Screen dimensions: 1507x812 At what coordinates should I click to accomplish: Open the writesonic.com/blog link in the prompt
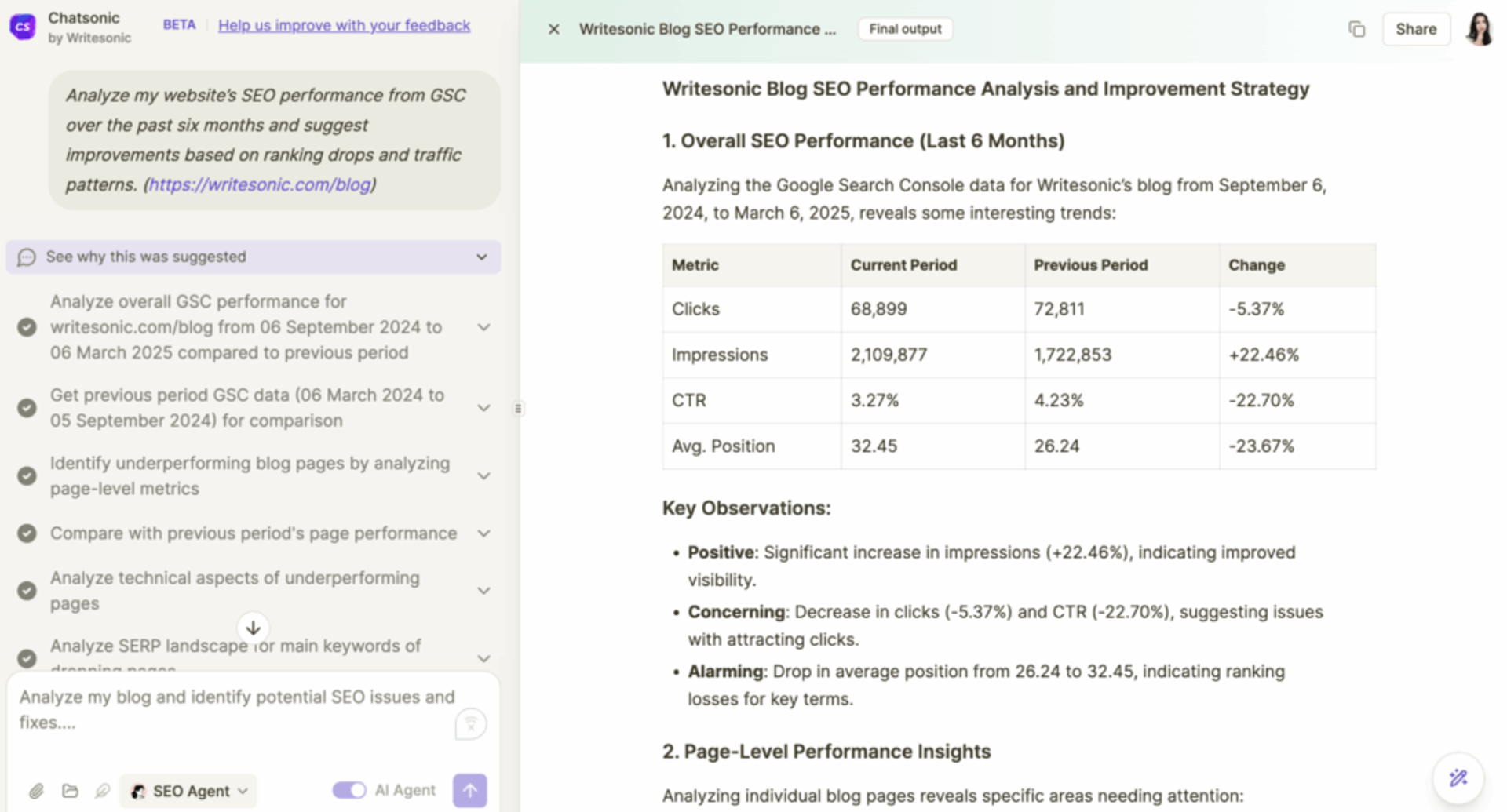tap(260, 184)
